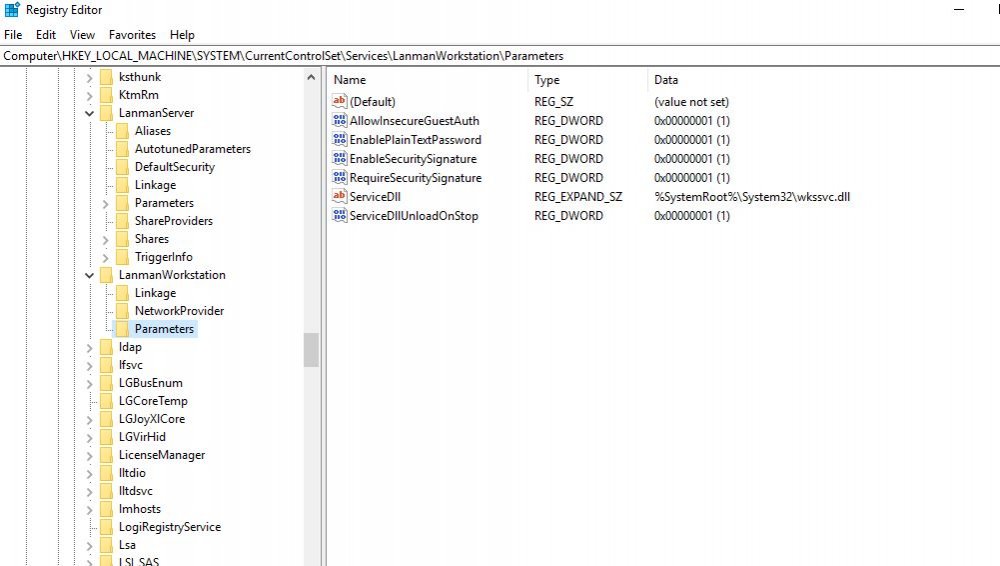The image size is (1000, 566).
Task: Select the lltdsvc key
Action: tap(135, 491)
